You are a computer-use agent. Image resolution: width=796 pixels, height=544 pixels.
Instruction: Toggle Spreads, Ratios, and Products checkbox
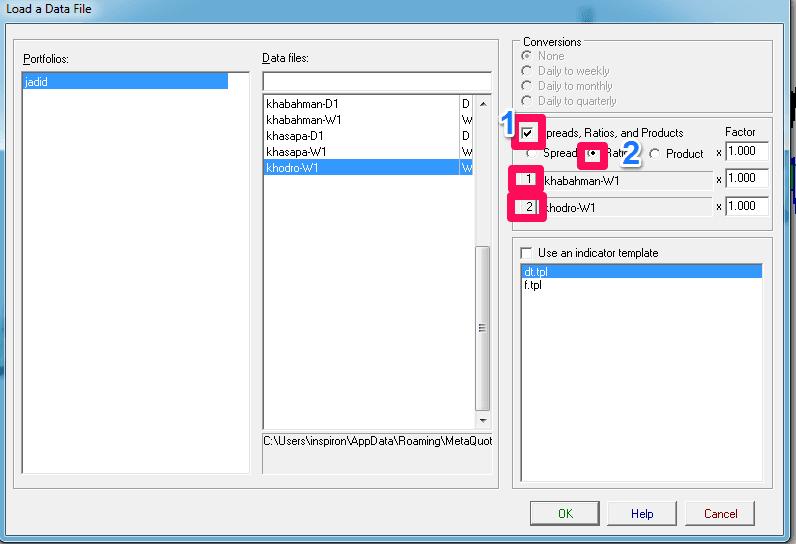[x=527, y=133]
